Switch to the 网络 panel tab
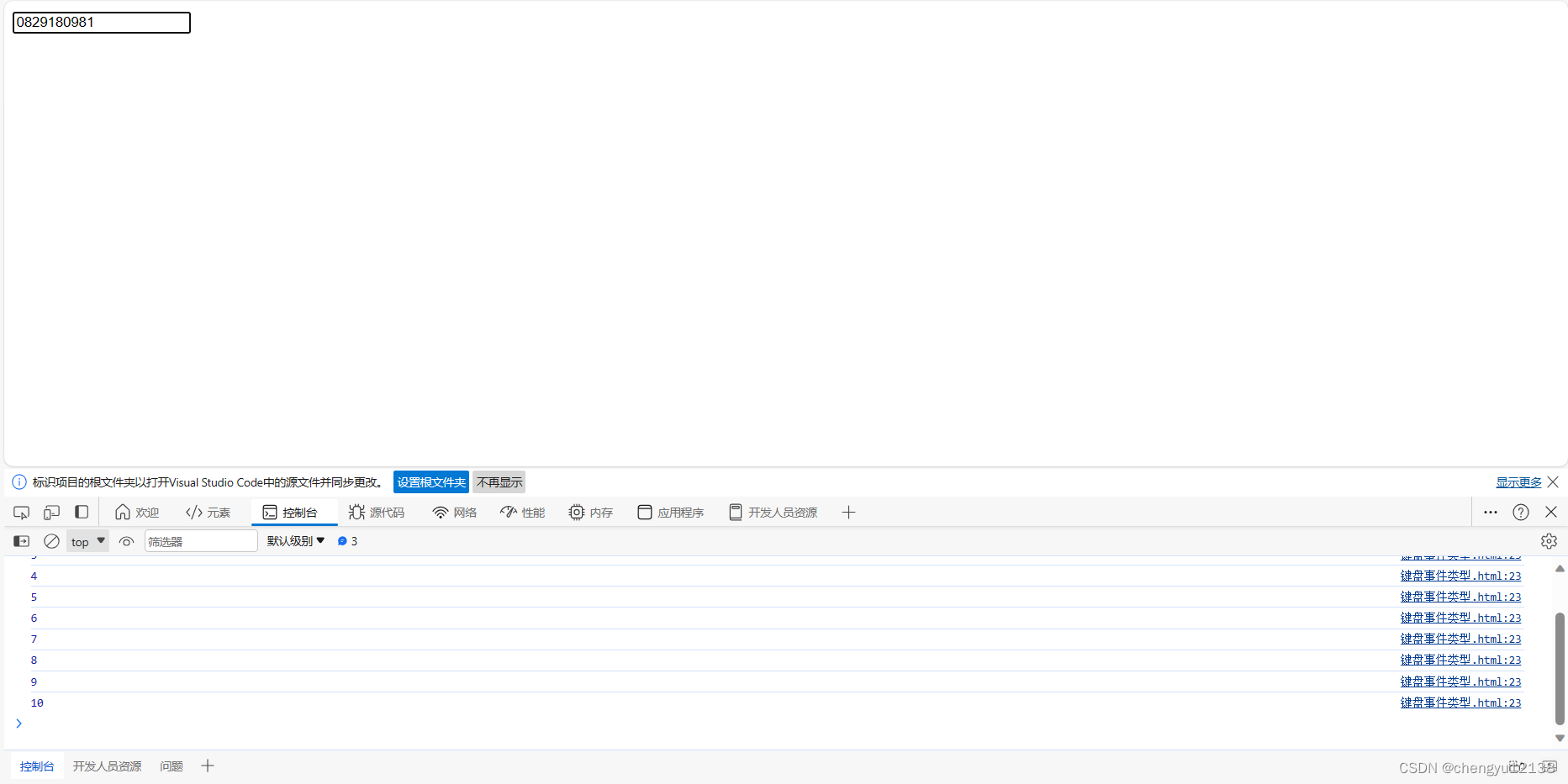Screen dimensions: 1568x784 455,512
